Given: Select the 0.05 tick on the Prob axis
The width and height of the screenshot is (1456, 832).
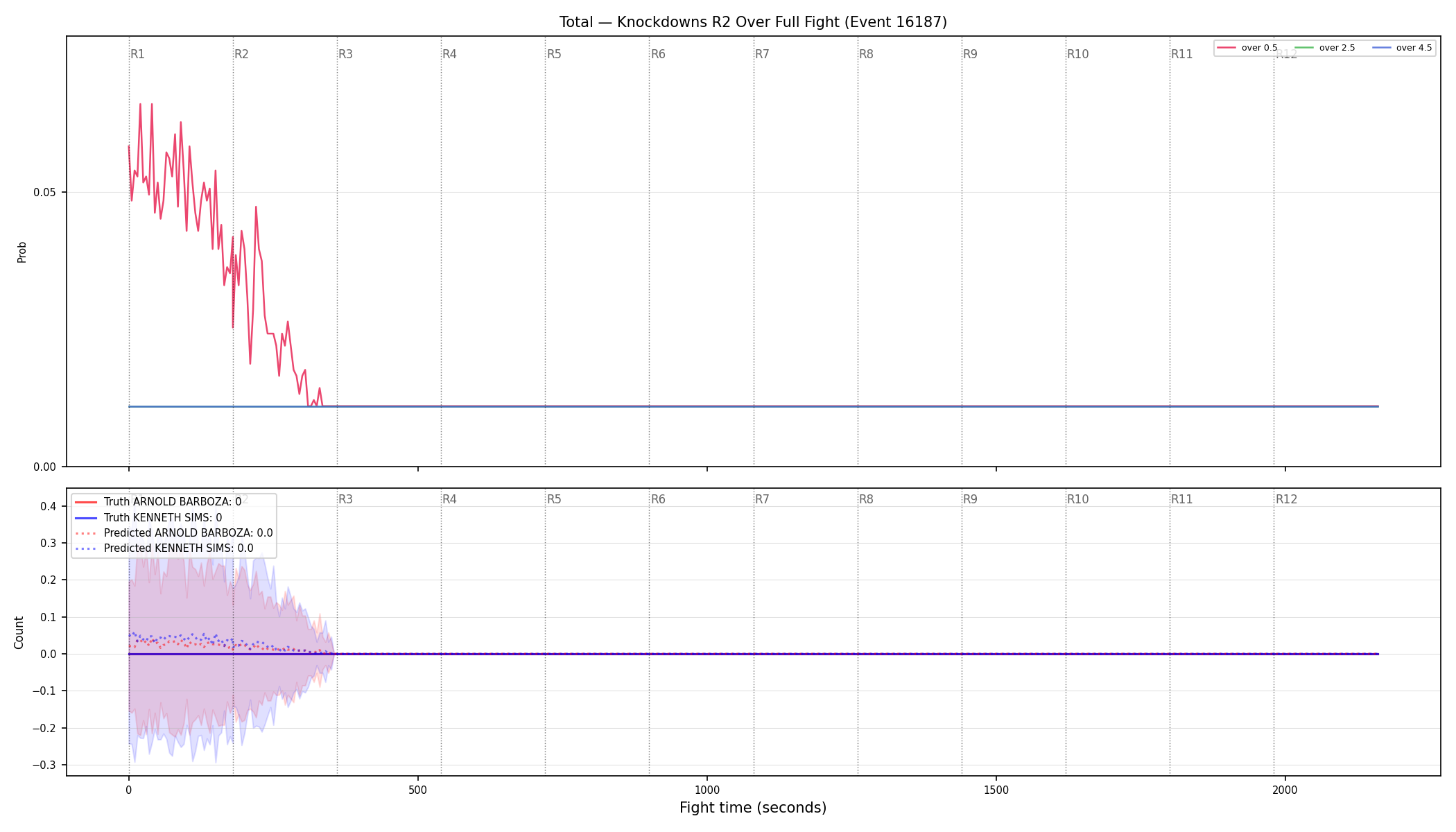Looking at the screenshot, I should (x=45, y=193).
